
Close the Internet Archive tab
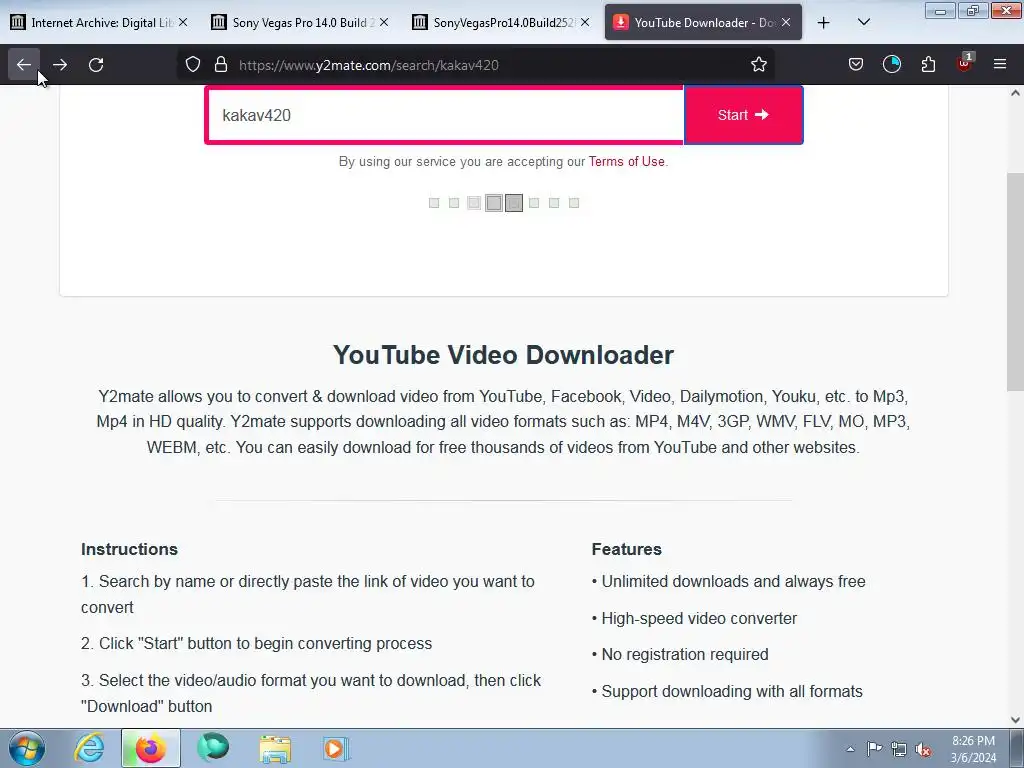pyautogui.click(x=184, y=22)
